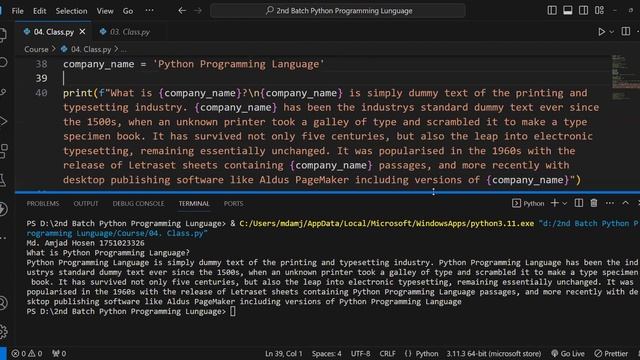Open the View menu
Viewport: 640px width, 360px height.
(x=105, y=11)
